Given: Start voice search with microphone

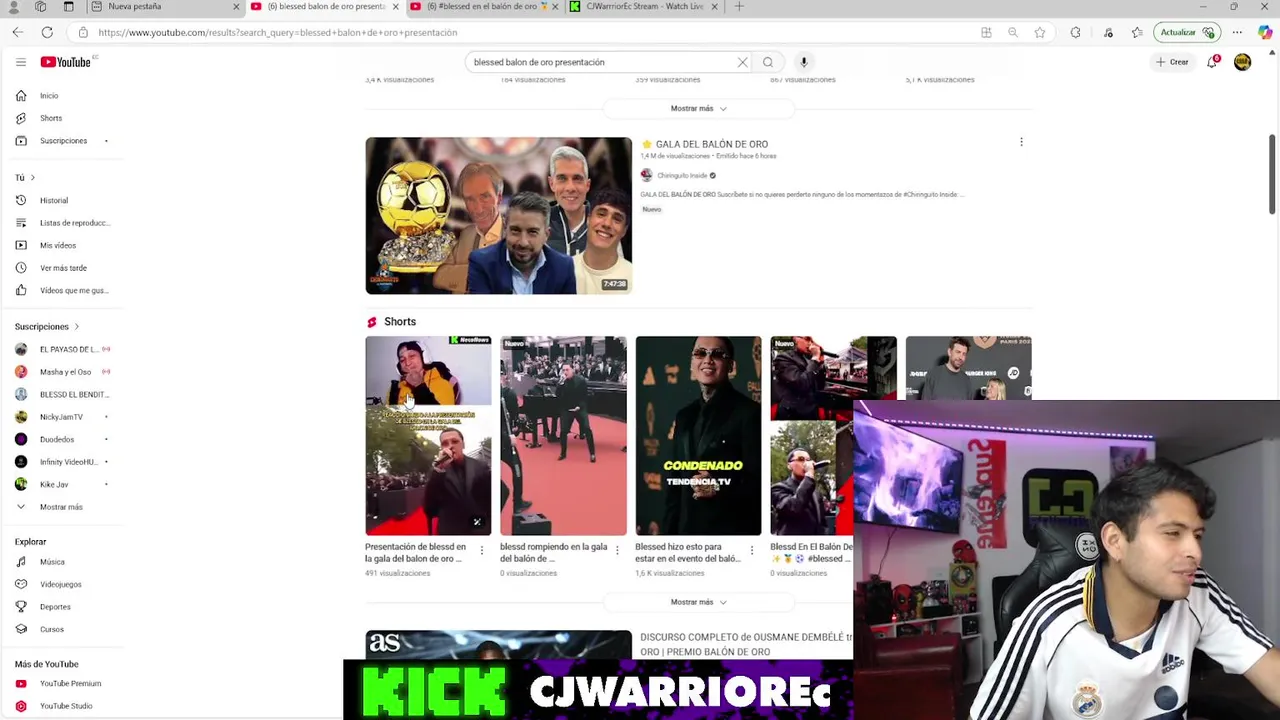Looking at the screenshot, I should coord(803,62).
